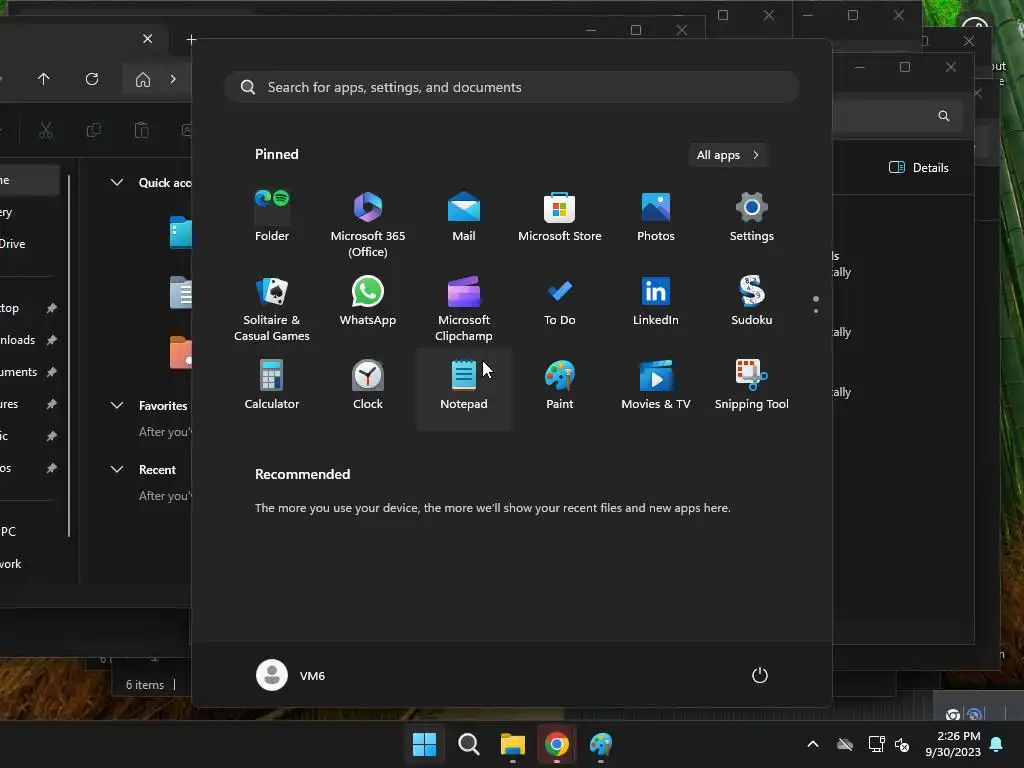Show hidden tray icons
The image size is (1024, 768).
pyautogui.click(x=813, y=744)
